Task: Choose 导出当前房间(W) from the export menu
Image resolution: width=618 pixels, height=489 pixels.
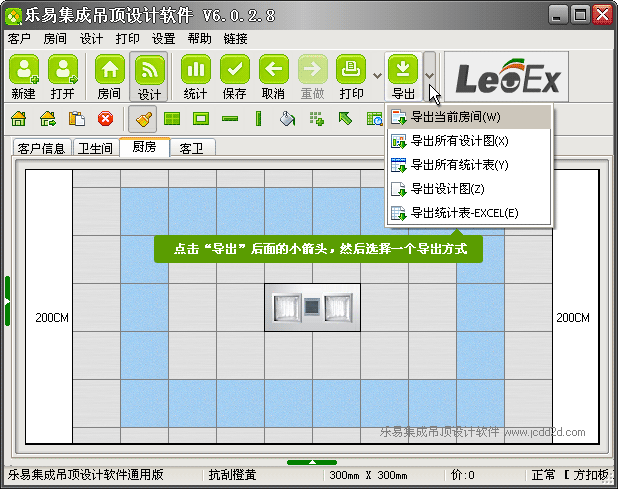Action: (x=455, y=117)
